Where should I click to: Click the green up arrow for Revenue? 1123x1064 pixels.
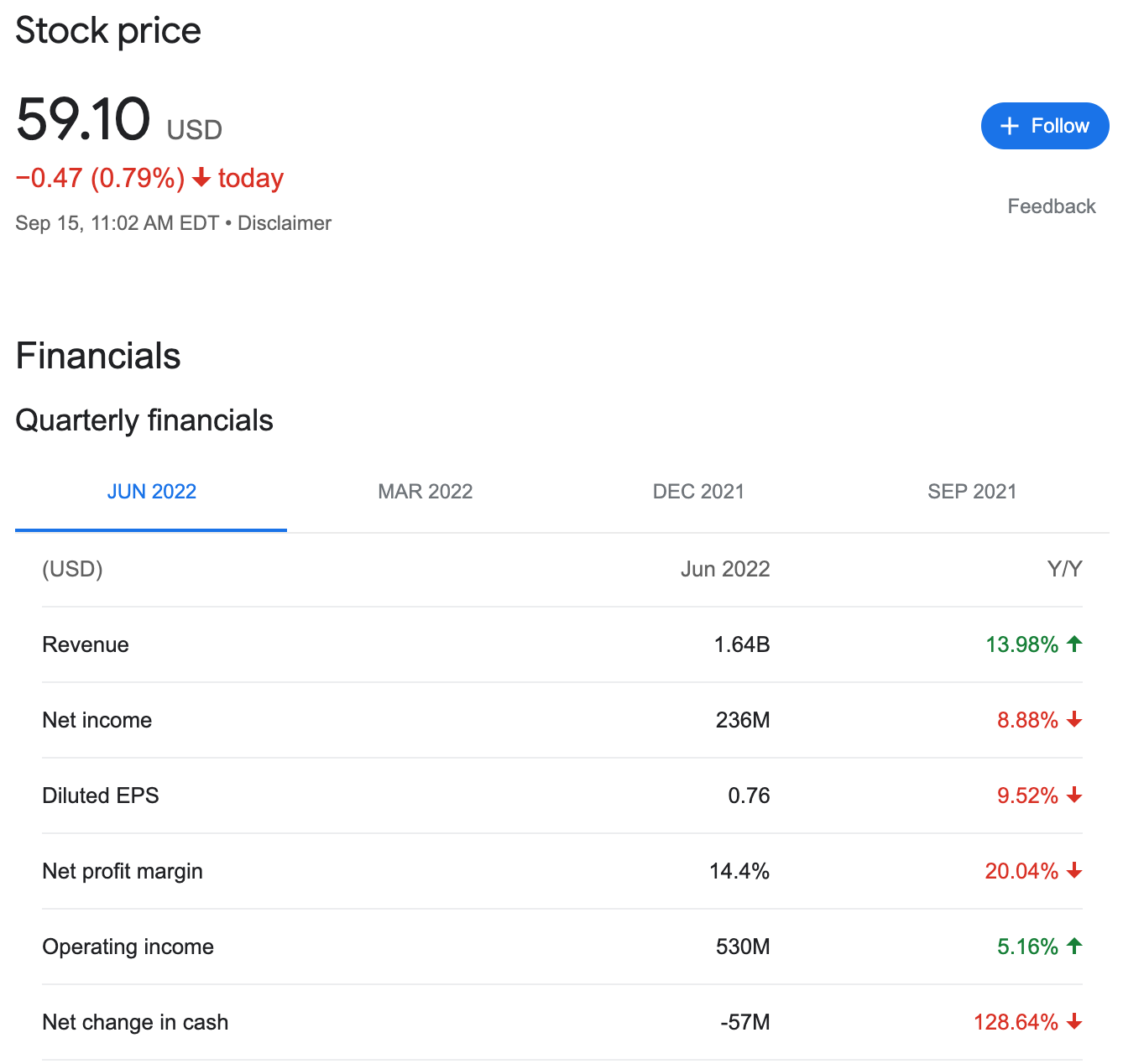1074,644
